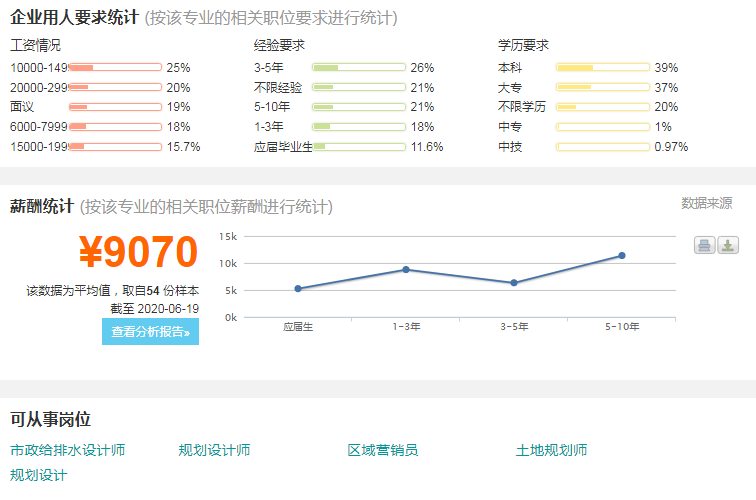
Task: Click the 15000-199 salary bar at 15.7%
Action: (115, 147)
